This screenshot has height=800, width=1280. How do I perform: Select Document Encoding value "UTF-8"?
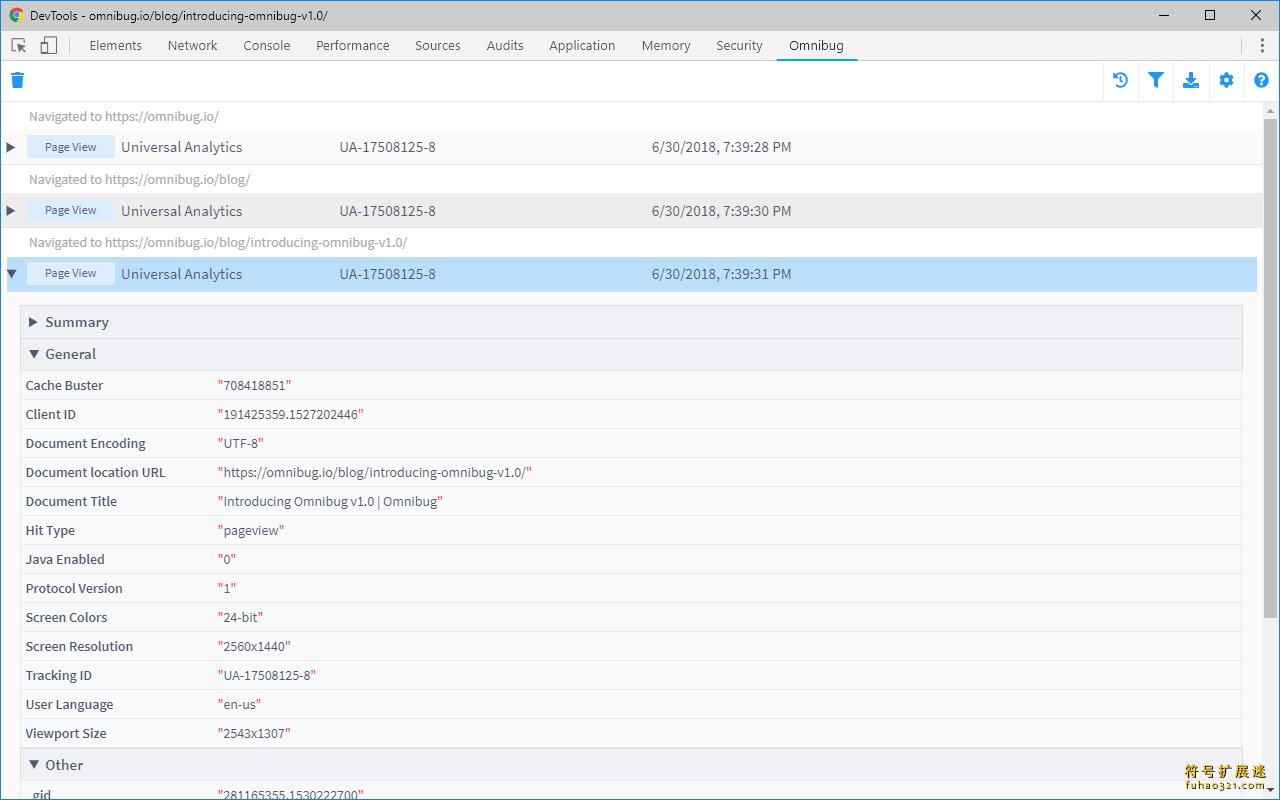(241, 443)
